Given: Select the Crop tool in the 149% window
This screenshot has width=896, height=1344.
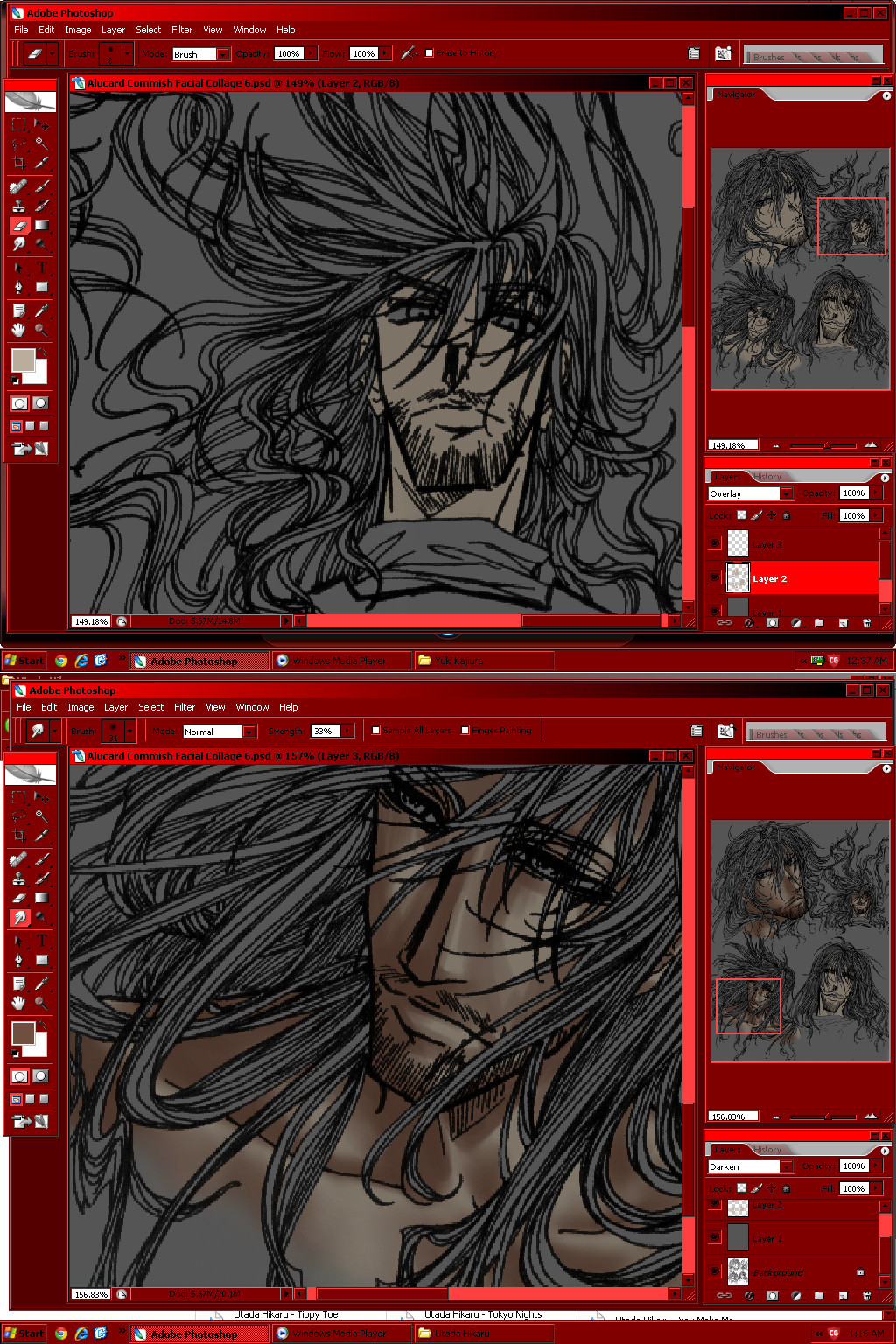Looking at the screenshot, I should point(18,163).
